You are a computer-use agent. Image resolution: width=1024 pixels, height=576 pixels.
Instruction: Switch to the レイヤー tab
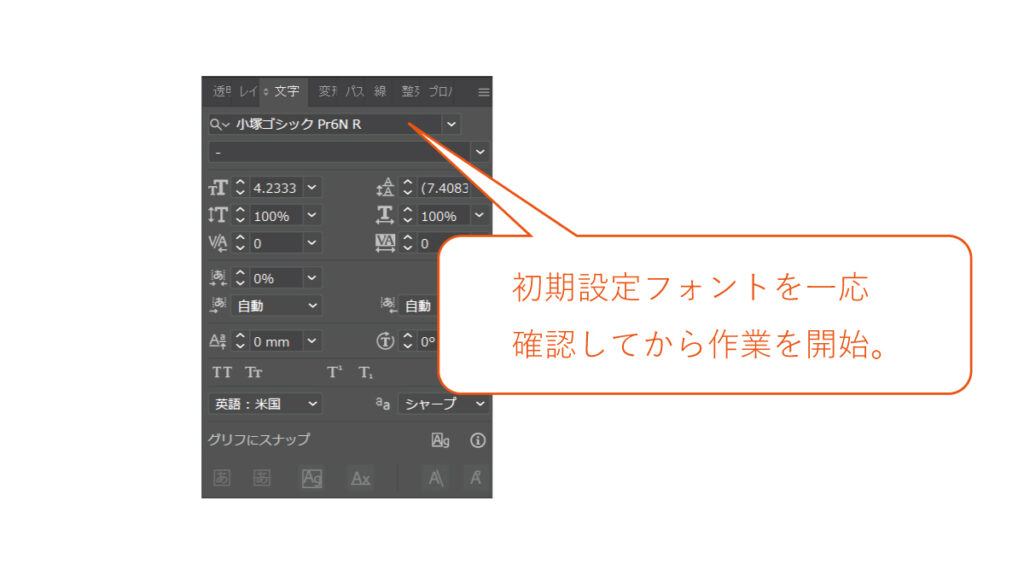pyautogui.click(x=248, y=91)
